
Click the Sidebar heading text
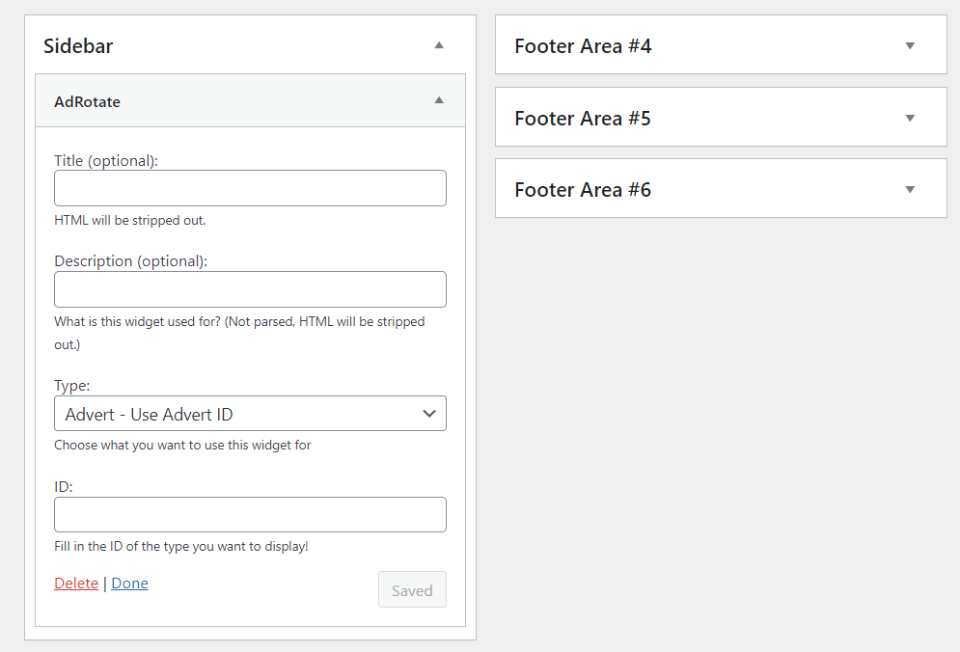pos(78,46)
